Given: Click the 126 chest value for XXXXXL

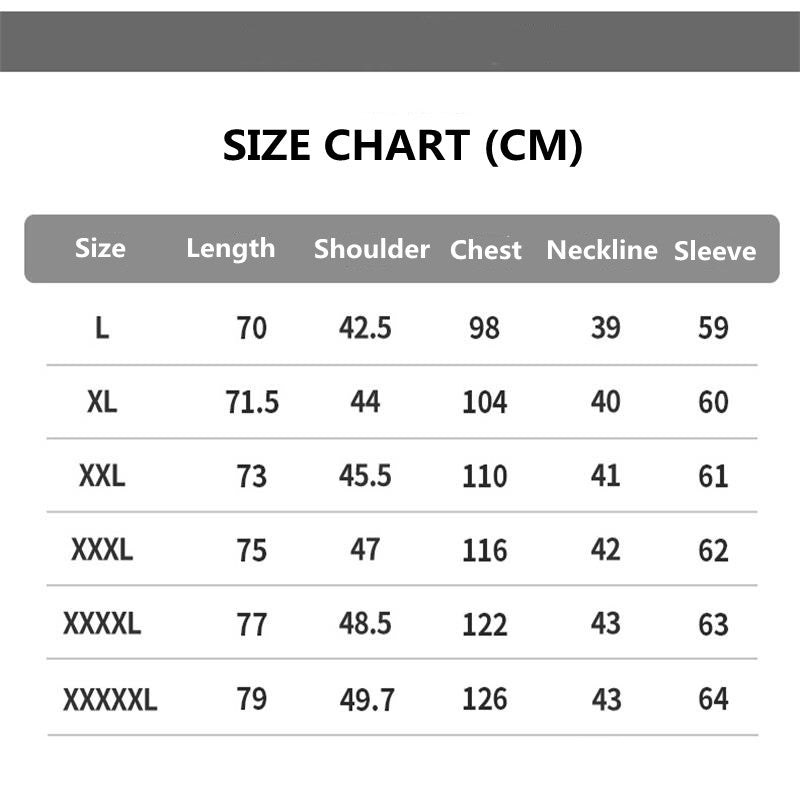Looking at the screenshot, I should click(x=485, y=699).
